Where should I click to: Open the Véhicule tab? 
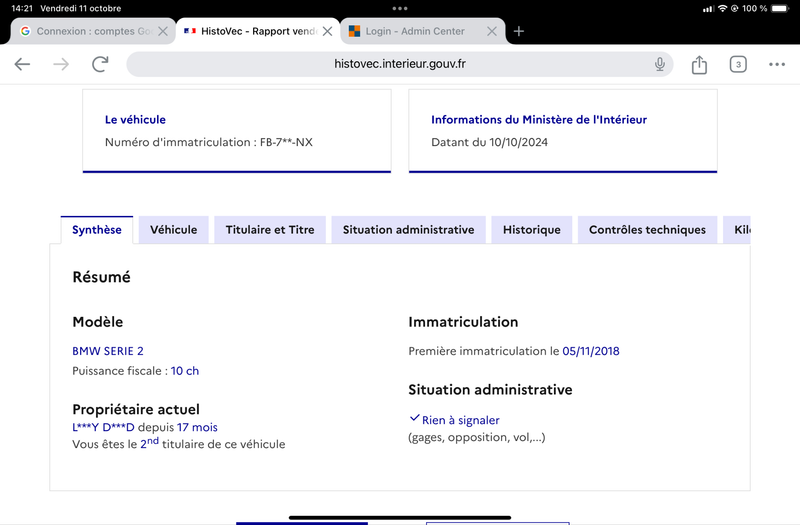point(173,230)
